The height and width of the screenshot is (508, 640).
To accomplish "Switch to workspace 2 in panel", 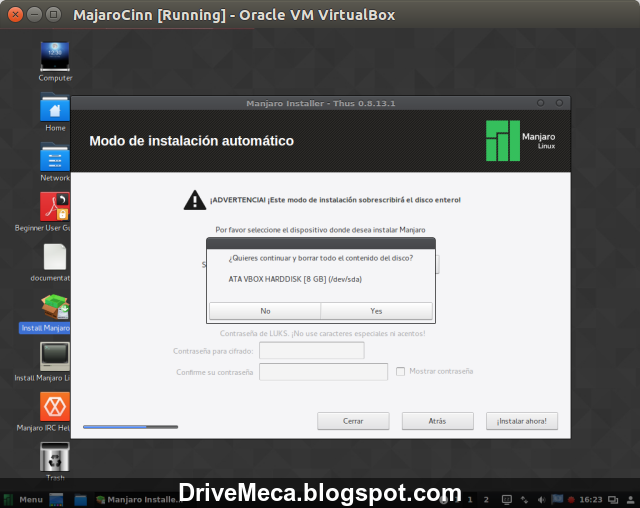I will click(486, 499).
